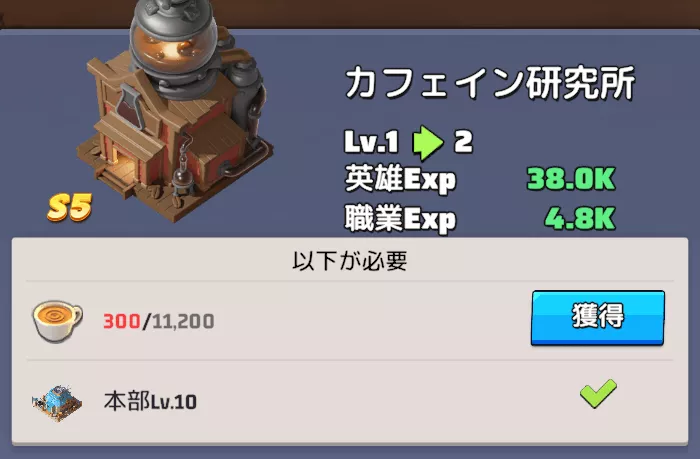
Task: Tap the 以下が必要 section header
Action: [x=350, y=261]
